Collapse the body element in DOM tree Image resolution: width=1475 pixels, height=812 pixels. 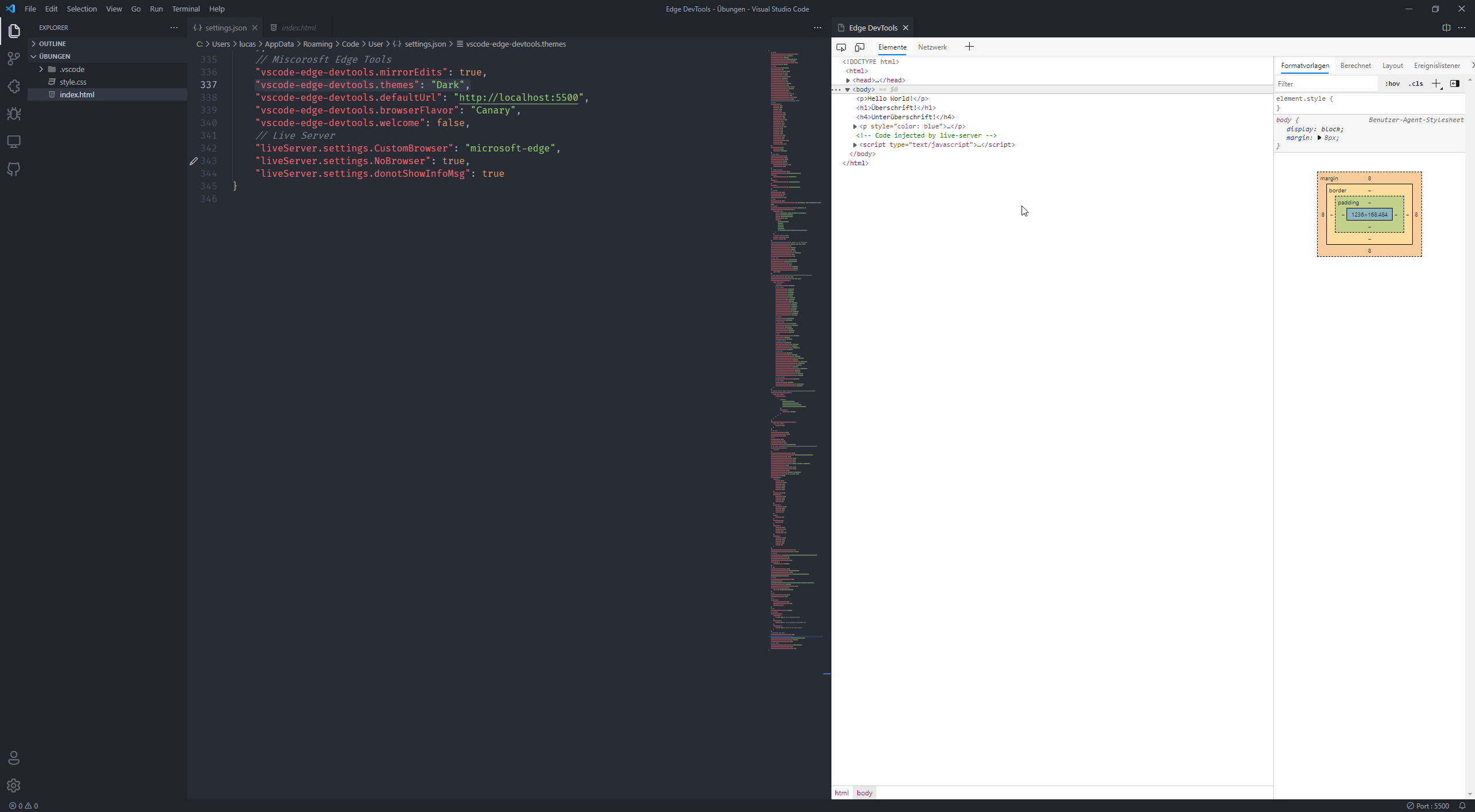(848, 89)
